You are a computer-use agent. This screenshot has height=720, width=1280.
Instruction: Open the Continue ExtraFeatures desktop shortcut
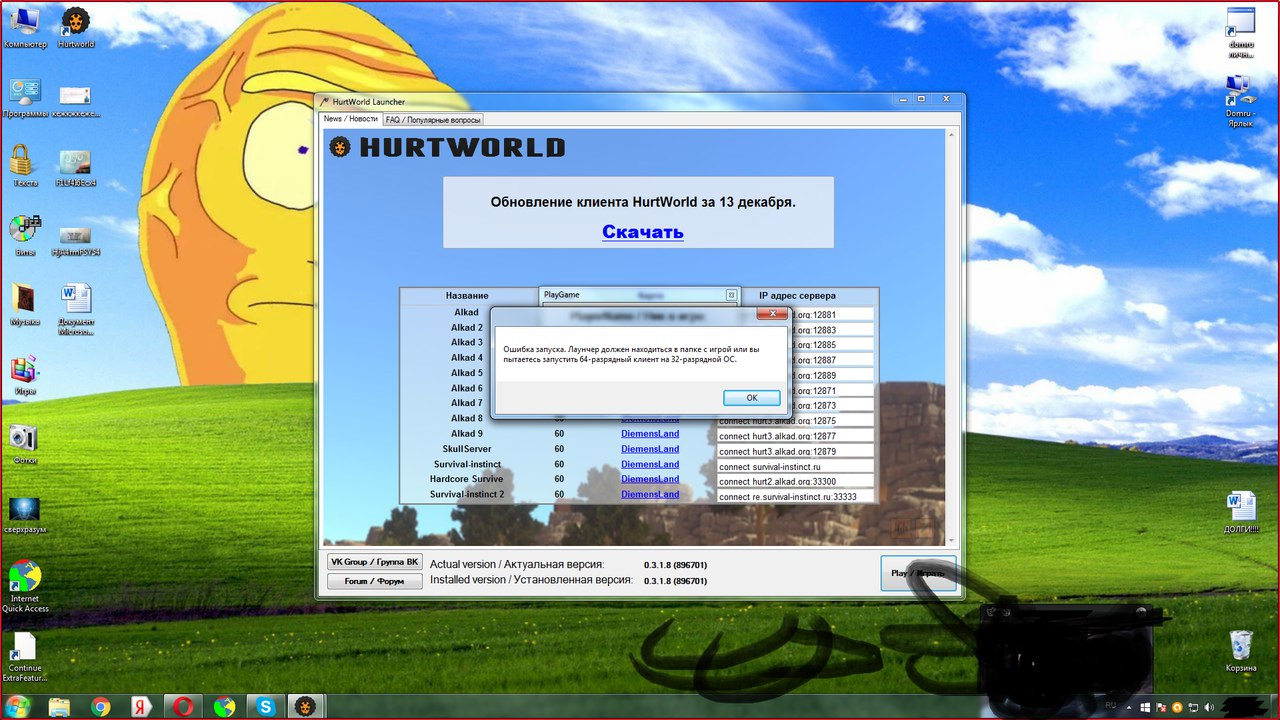coord(25,656)
